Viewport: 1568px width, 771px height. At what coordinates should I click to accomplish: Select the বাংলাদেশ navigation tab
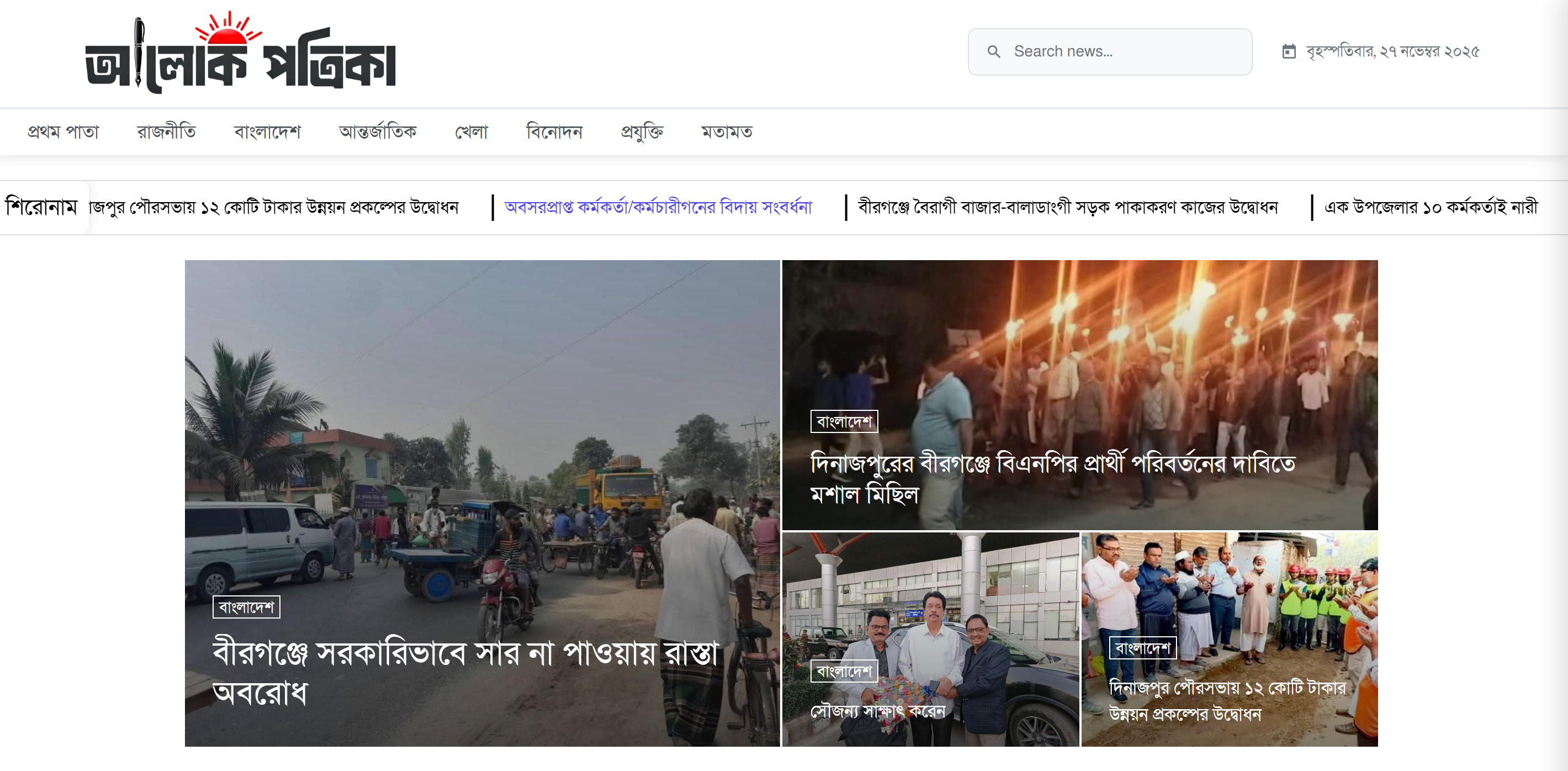pyautogui.click(x=268, y=131)
